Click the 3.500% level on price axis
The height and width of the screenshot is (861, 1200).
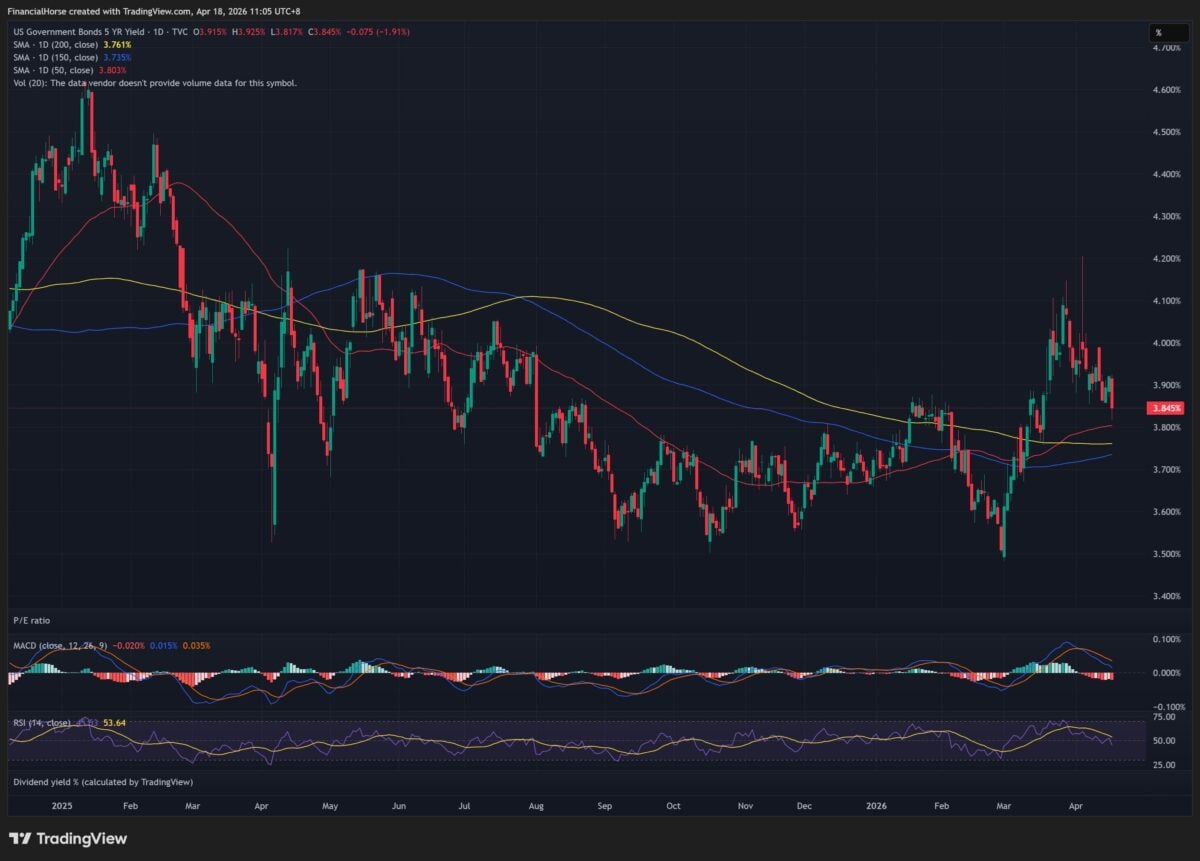1167,554
